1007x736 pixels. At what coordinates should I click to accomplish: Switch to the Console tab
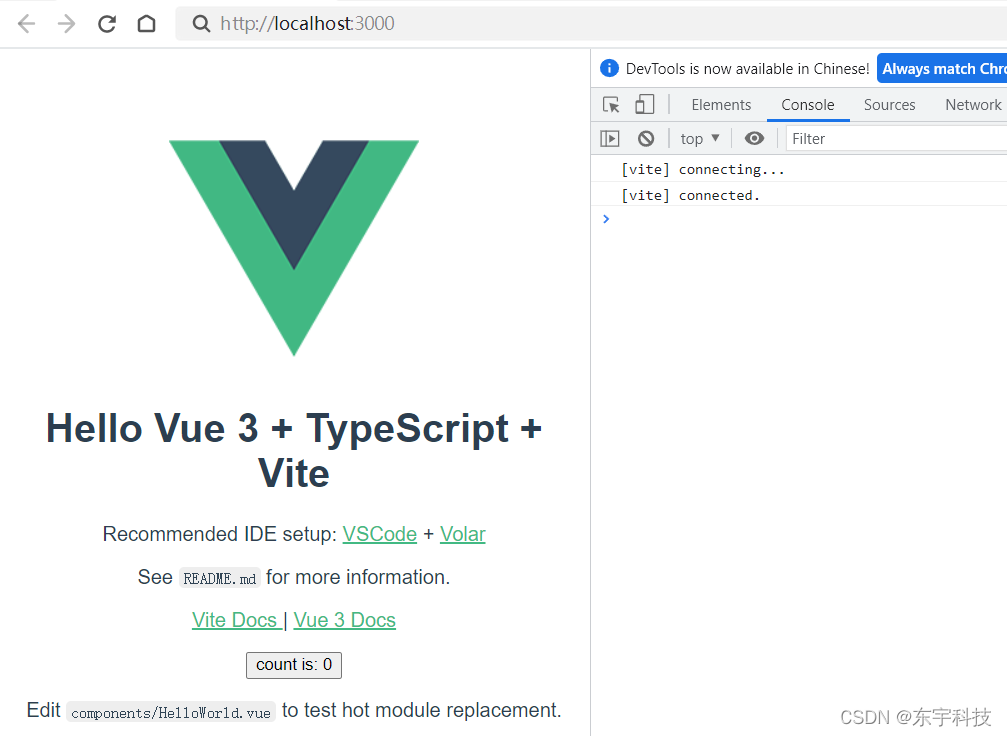pos(808,105)
